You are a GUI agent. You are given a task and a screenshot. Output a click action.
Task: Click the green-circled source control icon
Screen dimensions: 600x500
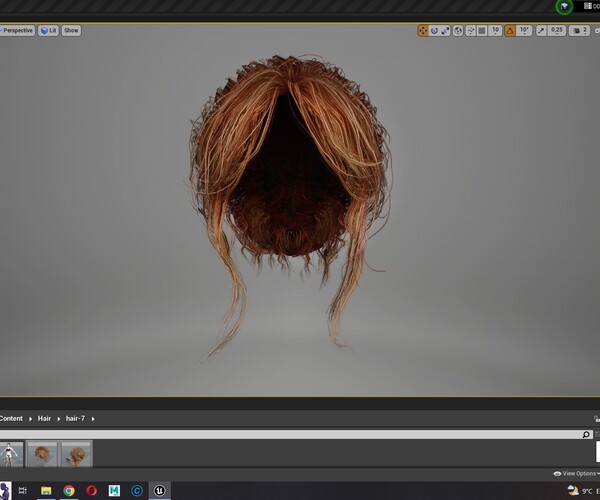[x=564, y=7]
